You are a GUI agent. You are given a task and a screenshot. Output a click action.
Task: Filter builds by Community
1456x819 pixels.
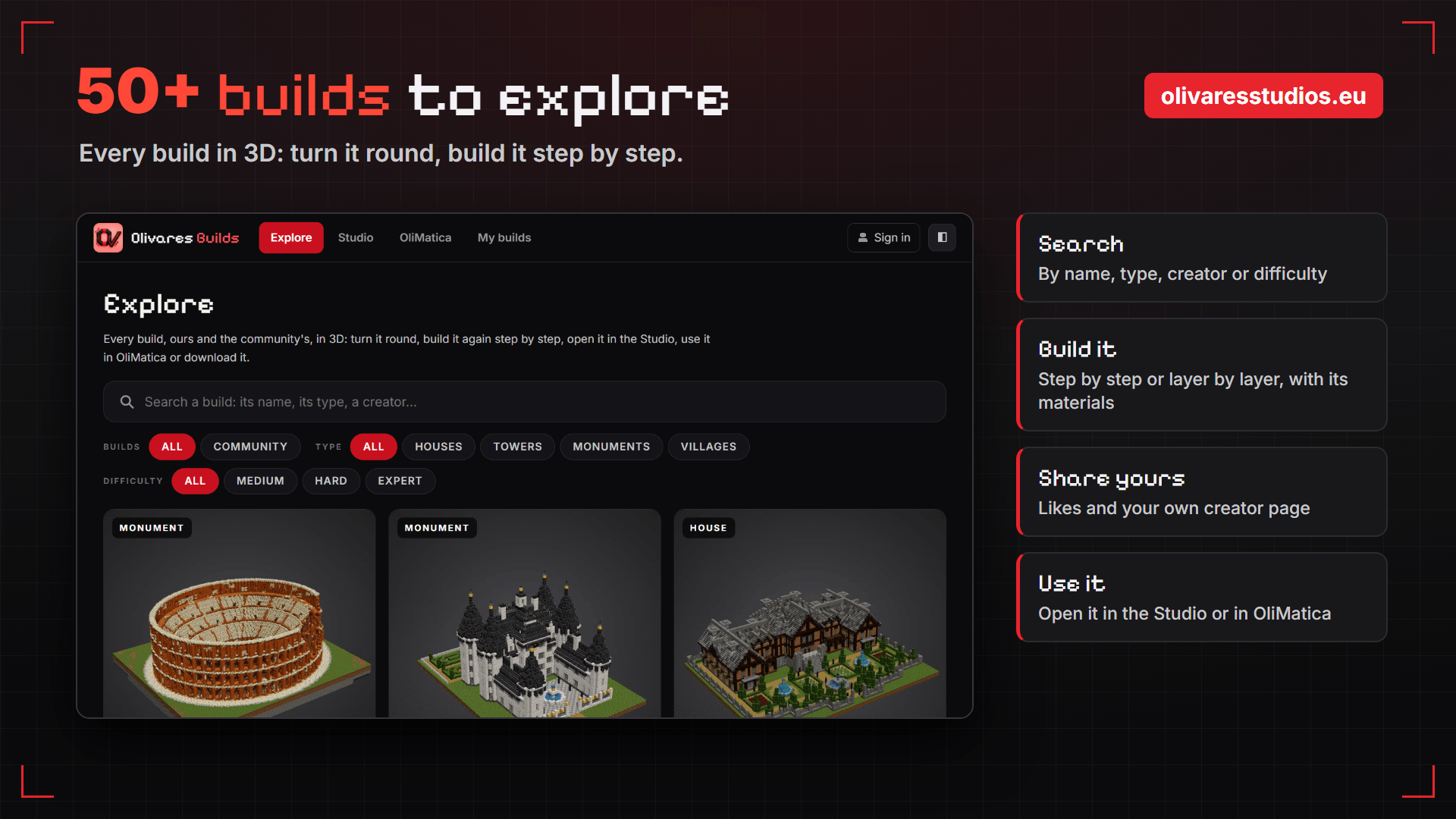[x=250, y=447]
